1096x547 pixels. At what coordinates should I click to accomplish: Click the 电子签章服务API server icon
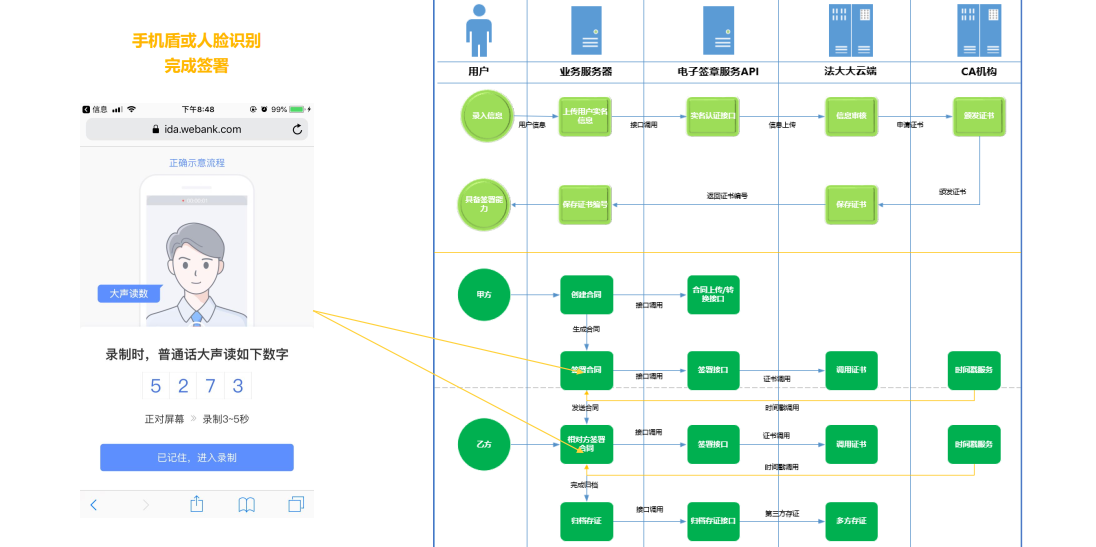coord(718,31)
